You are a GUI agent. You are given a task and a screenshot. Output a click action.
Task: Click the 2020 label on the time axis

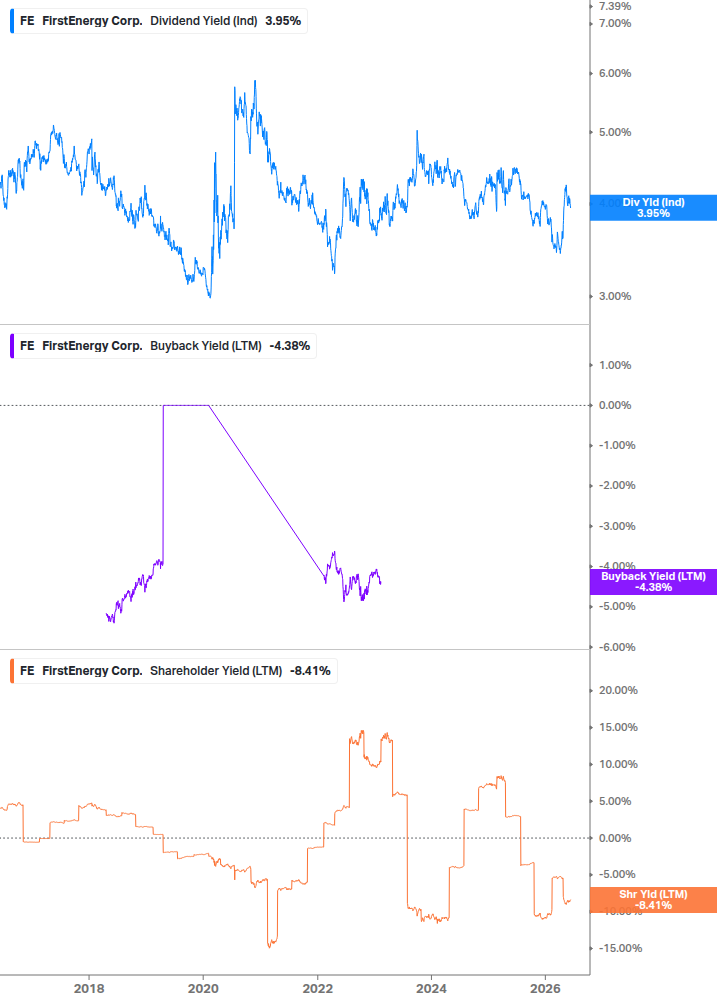click(x=203, y=988)
